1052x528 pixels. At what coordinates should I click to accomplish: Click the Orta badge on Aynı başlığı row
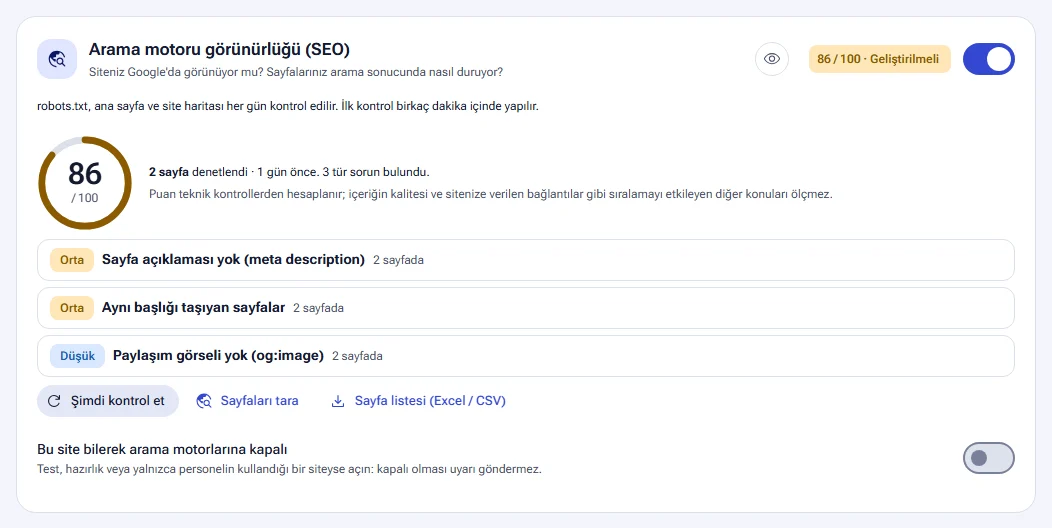(72, 308)
